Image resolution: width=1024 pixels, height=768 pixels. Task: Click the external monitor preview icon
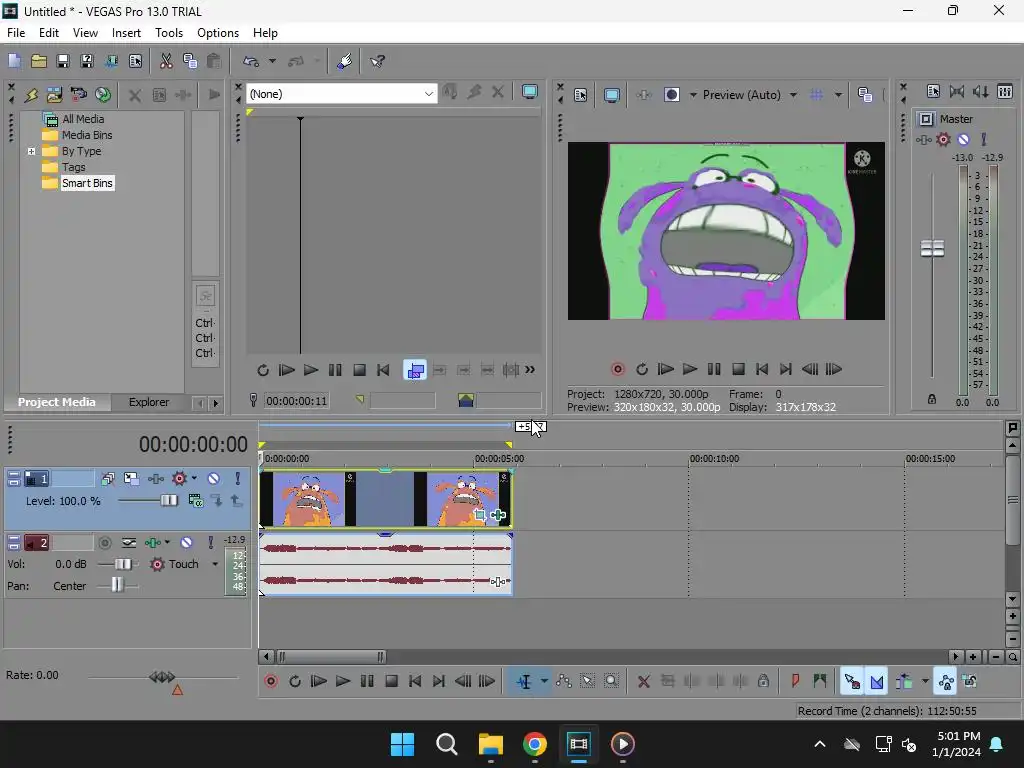612,95
